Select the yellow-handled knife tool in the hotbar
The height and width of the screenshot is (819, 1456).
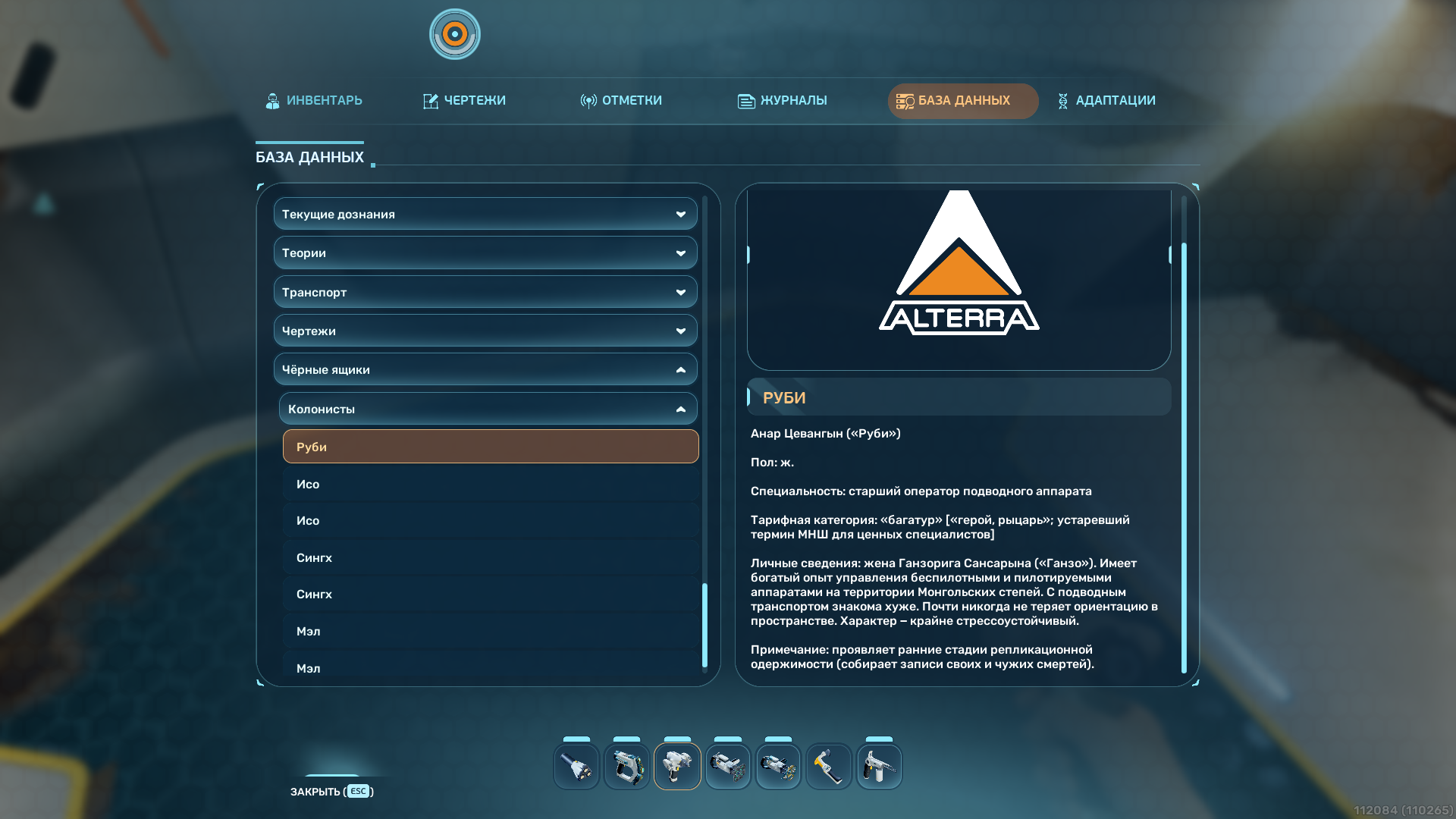click(x=829, y=766)
